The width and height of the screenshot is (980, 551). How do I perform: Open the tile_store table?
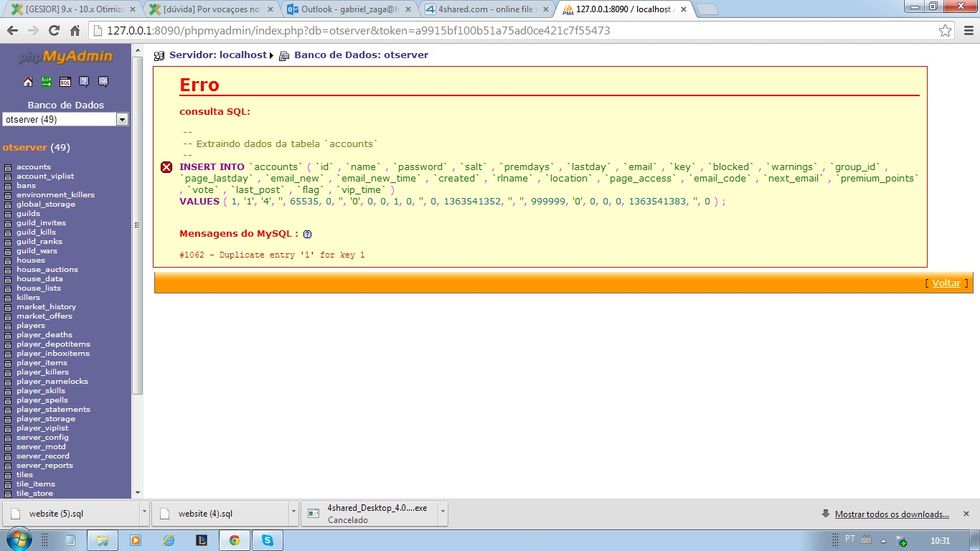click(35, 494)
